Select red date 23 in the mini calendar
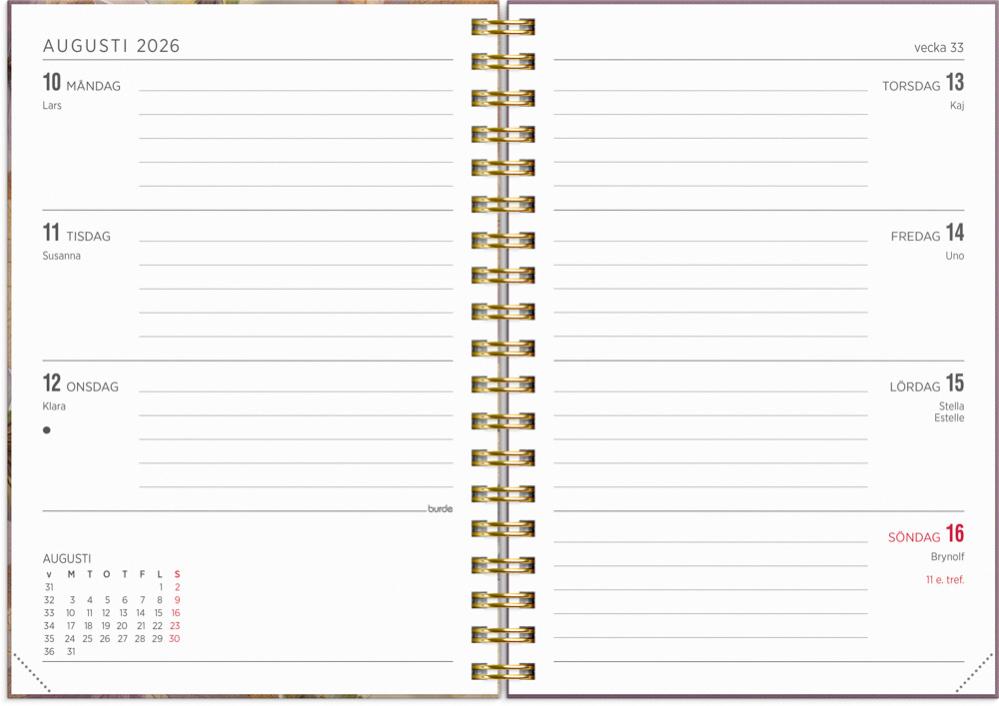Image resolution: width=999 pixels, height=706 pixels. tap(175, 626)
